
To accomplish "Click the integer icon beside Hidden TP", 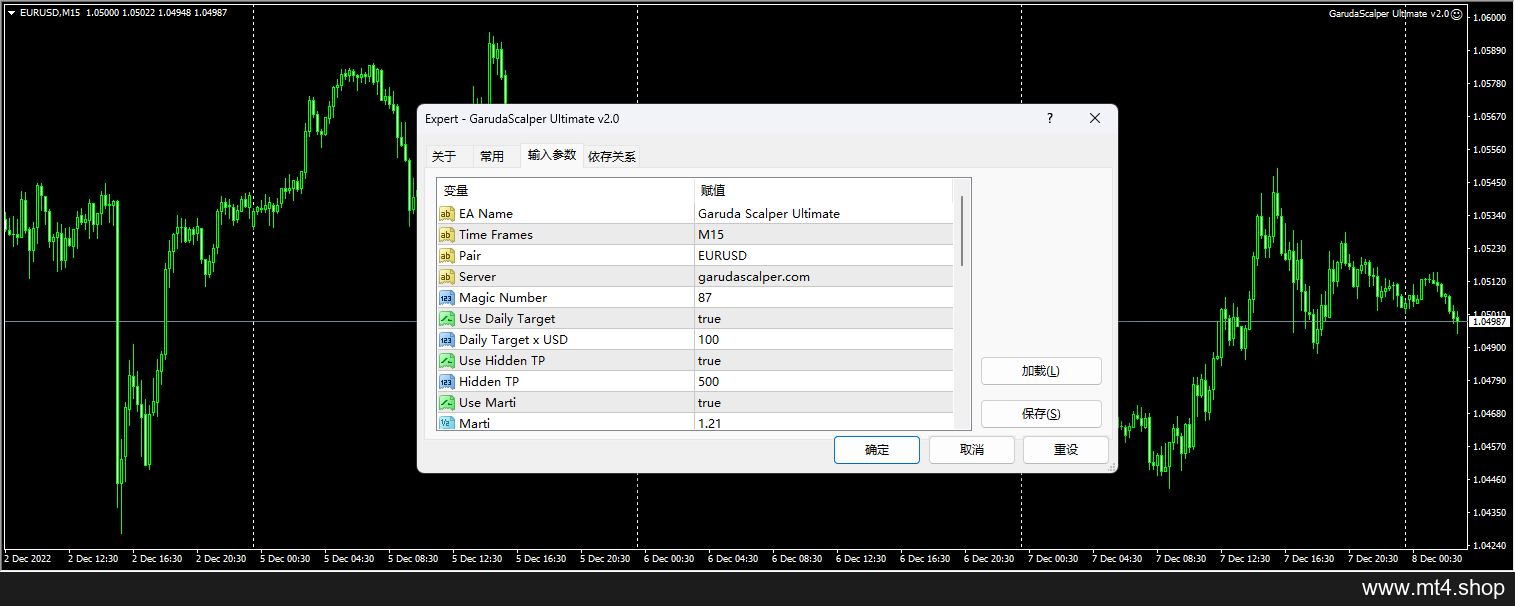I will tap(447, 382).
